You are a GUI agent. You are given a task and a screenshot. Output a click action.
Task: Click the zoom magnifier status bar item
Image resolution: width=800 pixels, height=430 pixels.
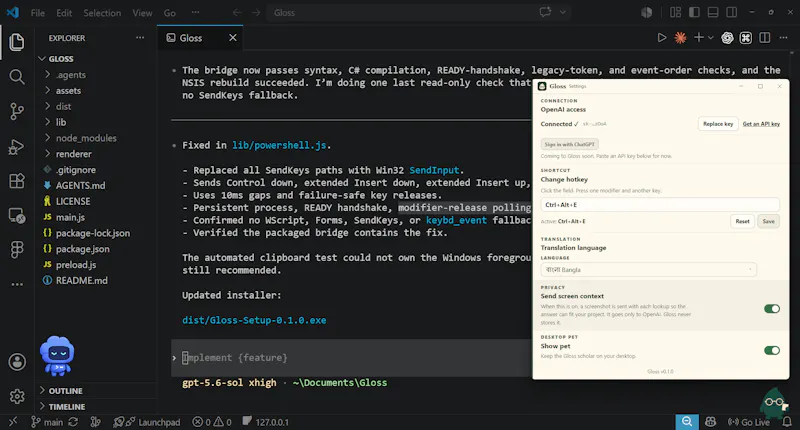687,422
